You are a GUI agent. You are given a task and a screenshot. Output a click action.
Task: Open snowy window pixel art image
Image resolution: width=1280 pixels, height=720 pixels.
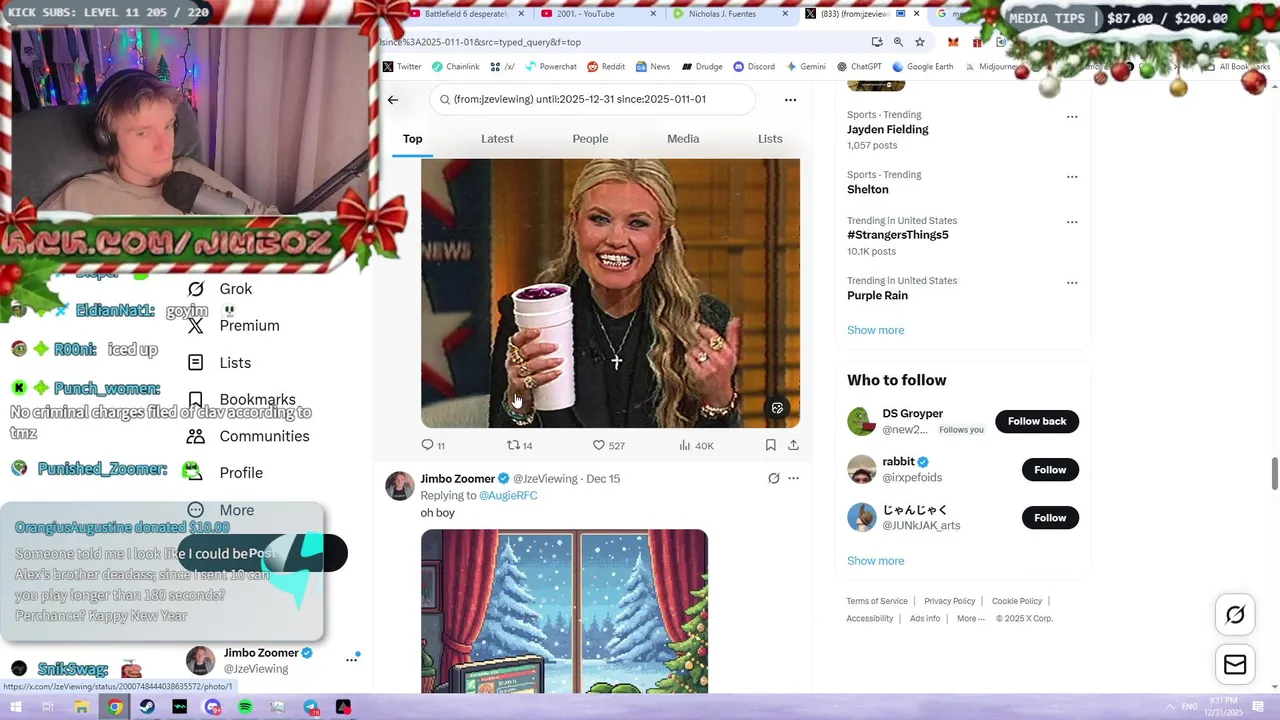(564, 611)
